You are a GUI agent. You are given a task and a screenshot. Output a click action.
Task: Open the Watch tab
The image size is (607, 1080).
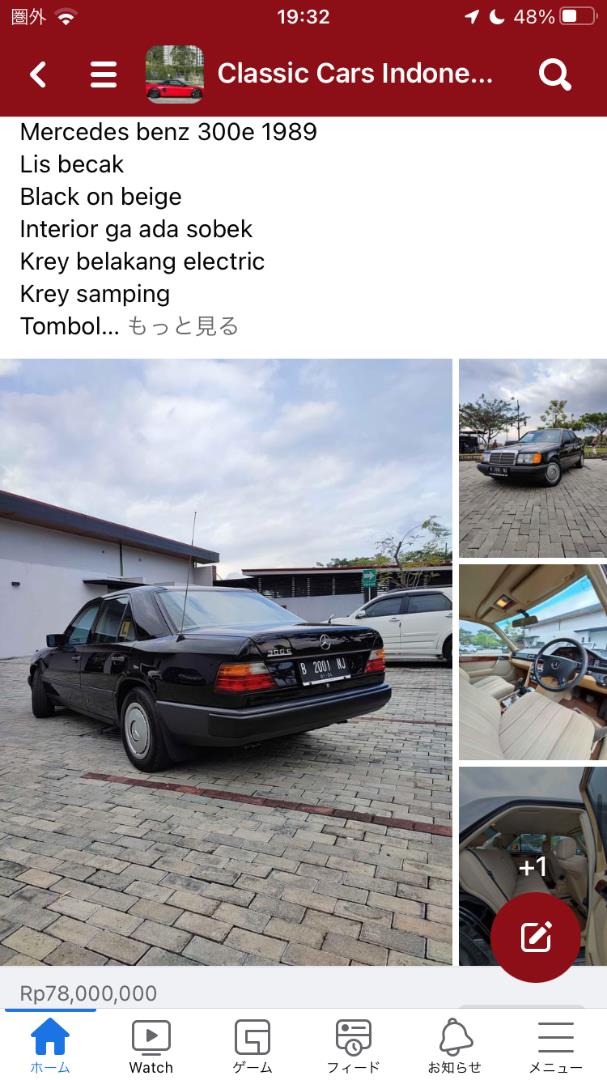pos(151,1046)
